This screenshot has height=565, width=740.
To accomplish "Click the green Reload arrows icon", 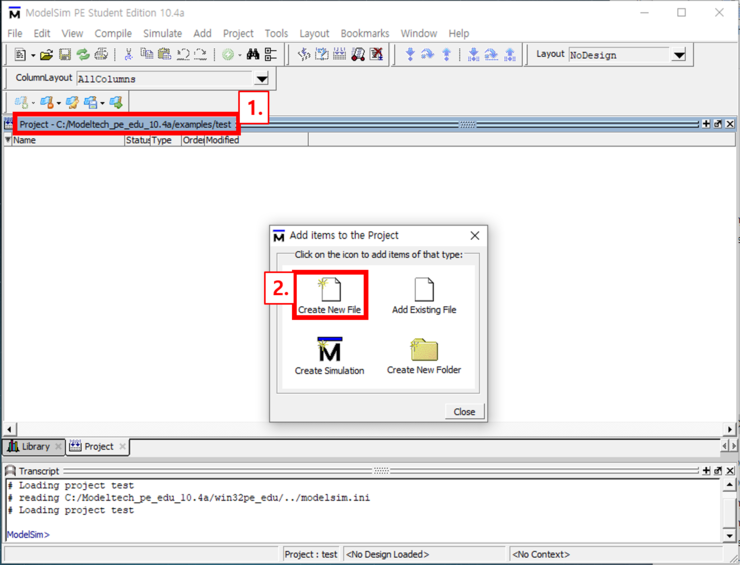I will tap(83, 55).
